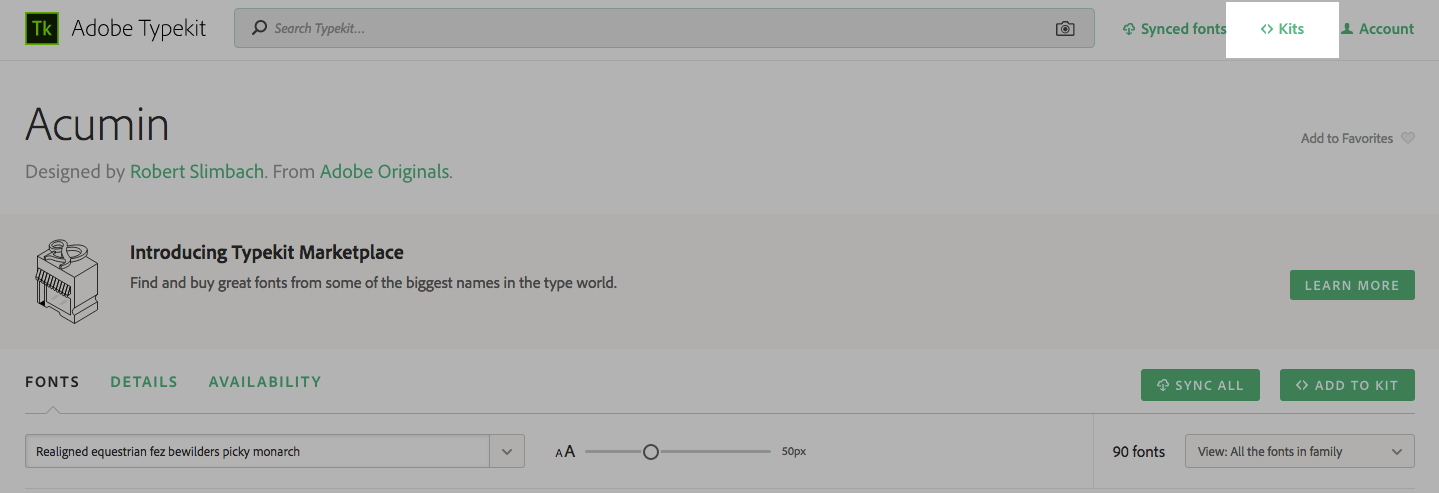The image size is (1439, 493).
Task: Click the Adobe Typekit title
Action: coord(139,28)
